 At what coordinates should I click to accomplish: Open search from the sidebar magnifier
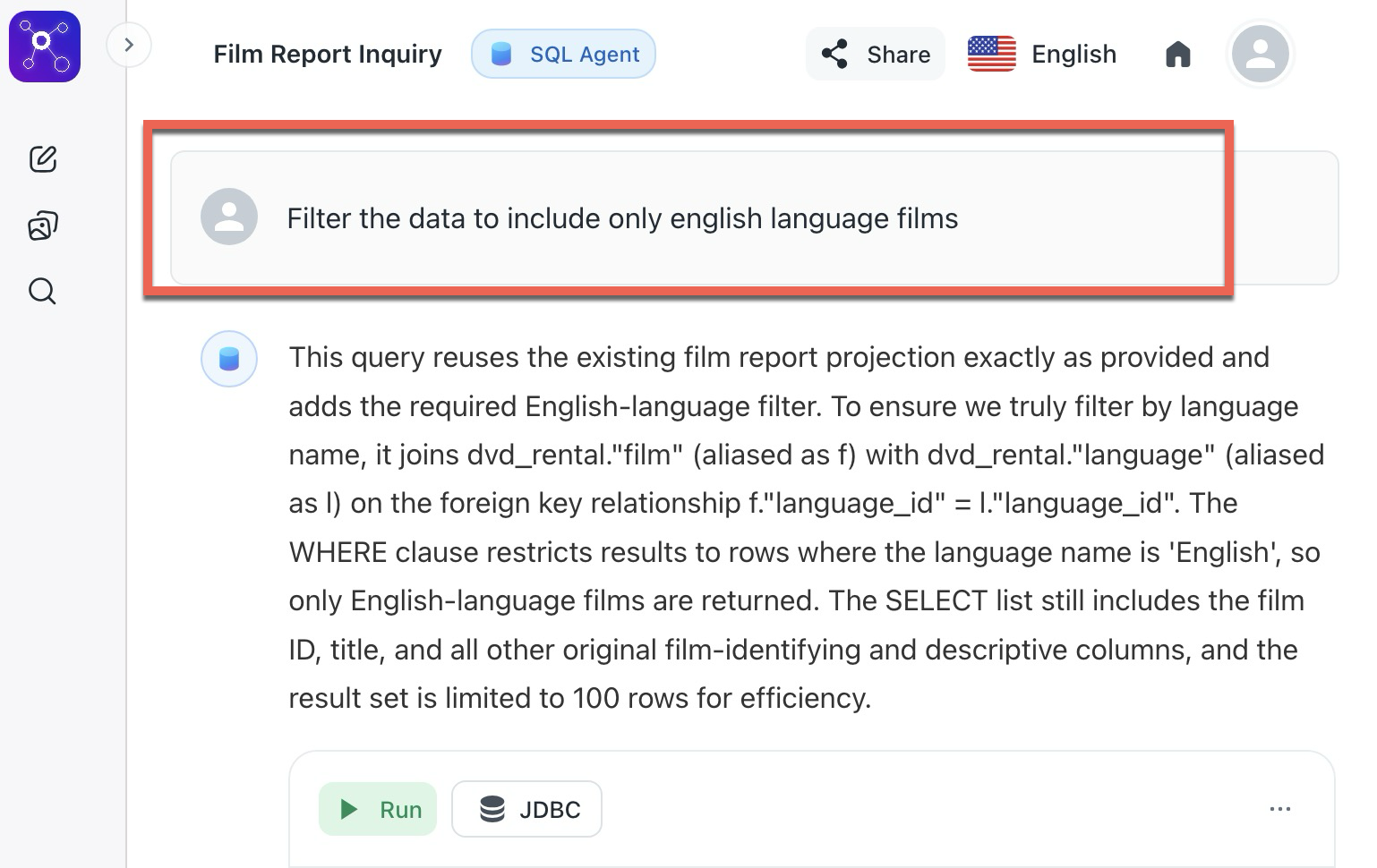tap(43, 292)
